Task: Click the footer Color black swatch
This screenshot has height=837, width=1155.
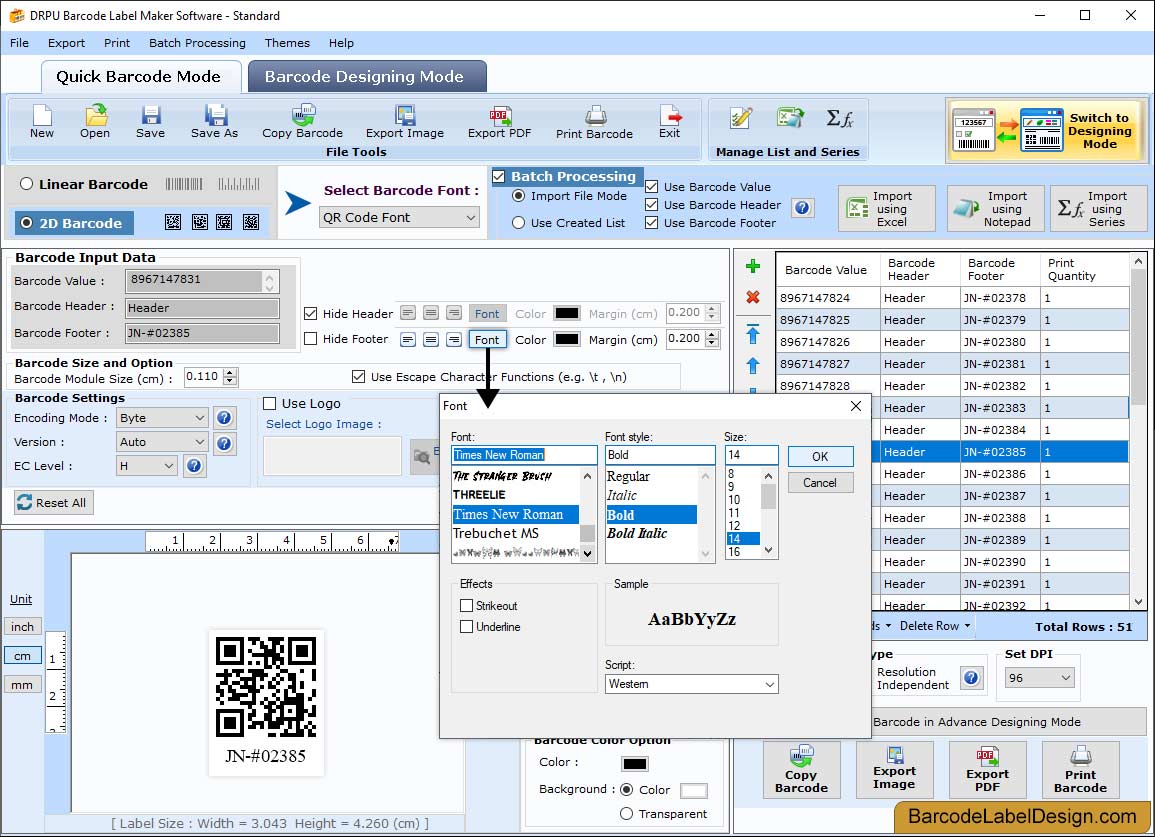Action: (567, 340)
